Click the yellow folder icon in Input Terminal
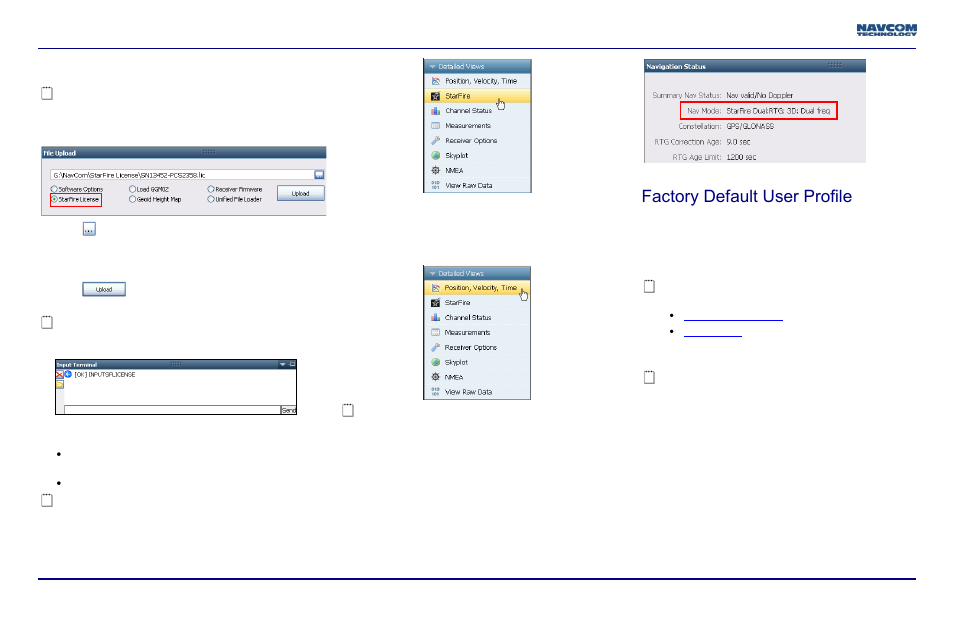 tap(60, 384)
